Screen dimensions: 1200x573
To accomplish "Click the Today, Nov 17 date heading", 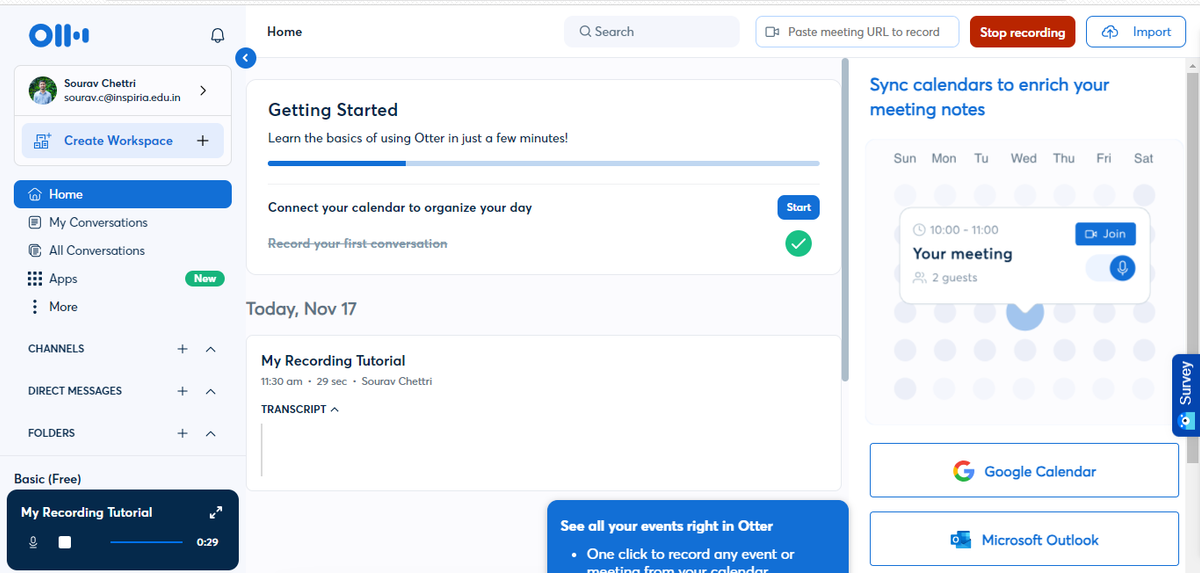I will [x=301, y=309].
